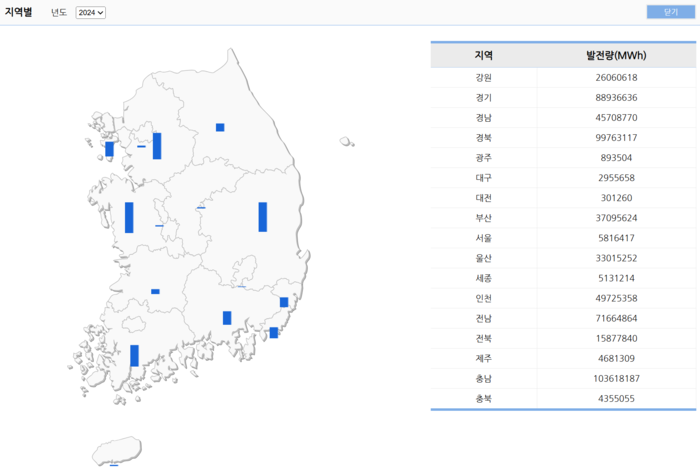
Task: Select the value 71664864 for 전남
Action: coord(616,319)
